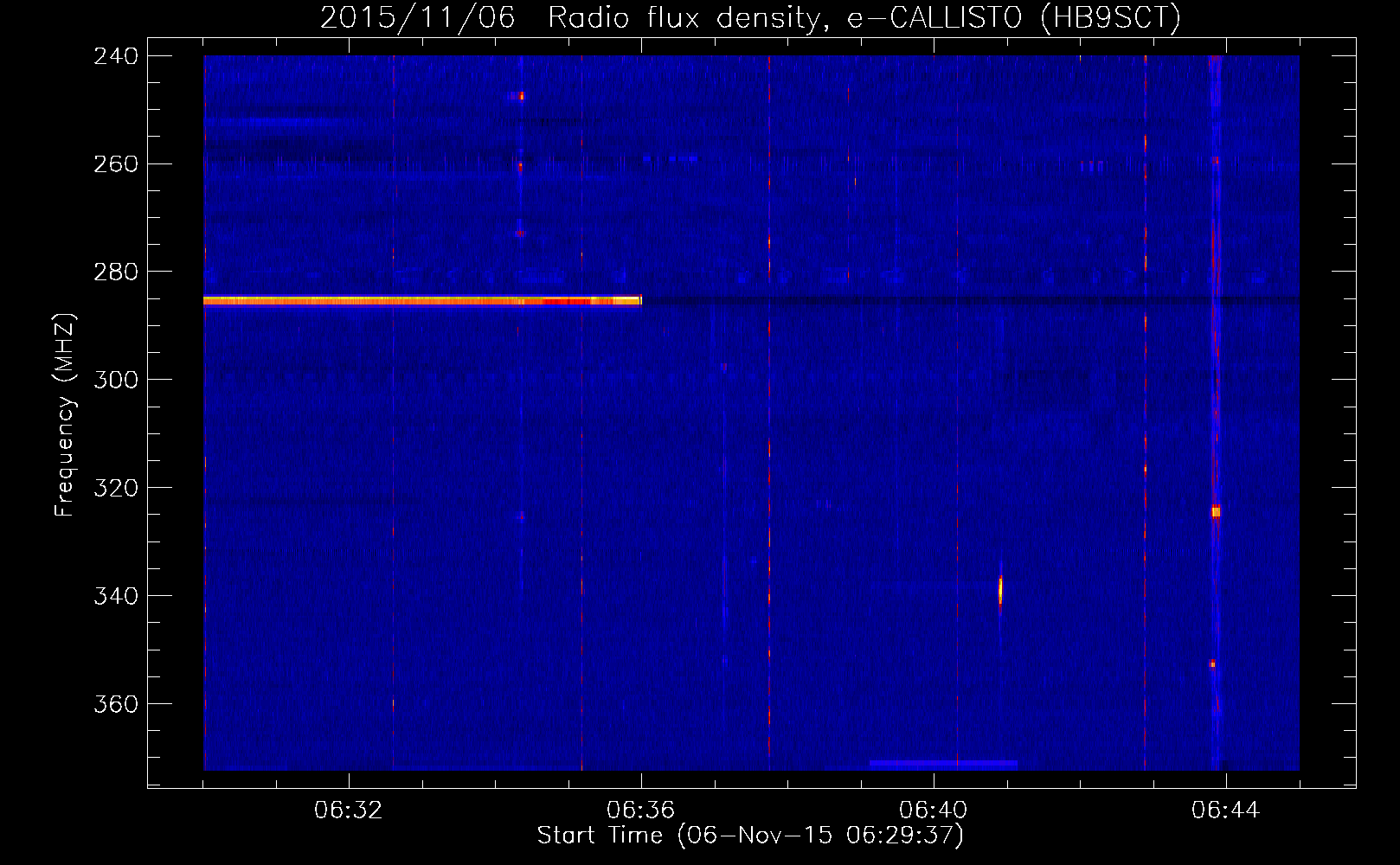Screen dimensions: 1400x865
Task: Click the short yellow burst near 340 MHz
Action: coord(1000,590)
